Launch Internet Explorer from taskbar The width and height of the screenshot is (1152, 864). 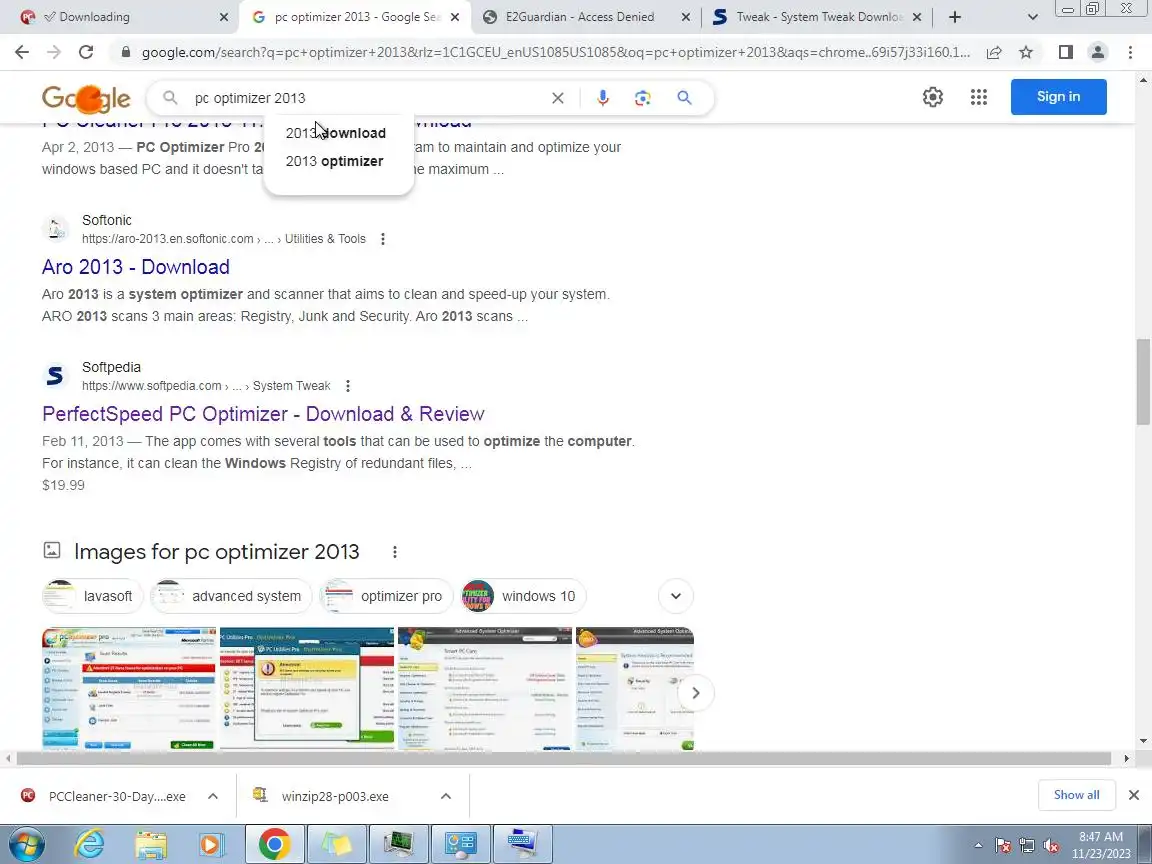90,844
